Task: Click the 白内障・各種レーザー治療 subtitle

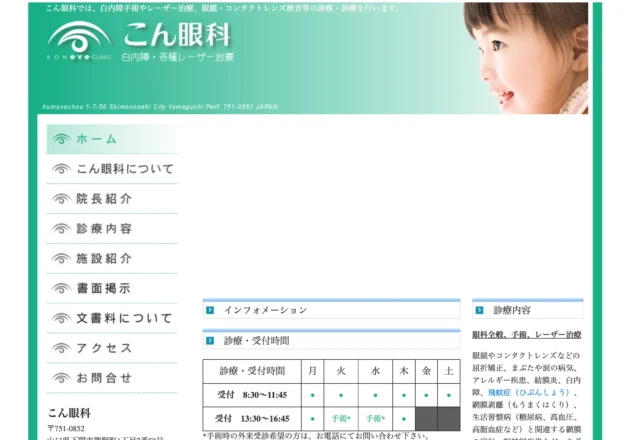Action: pyautogui.click(x=177, y=57)
